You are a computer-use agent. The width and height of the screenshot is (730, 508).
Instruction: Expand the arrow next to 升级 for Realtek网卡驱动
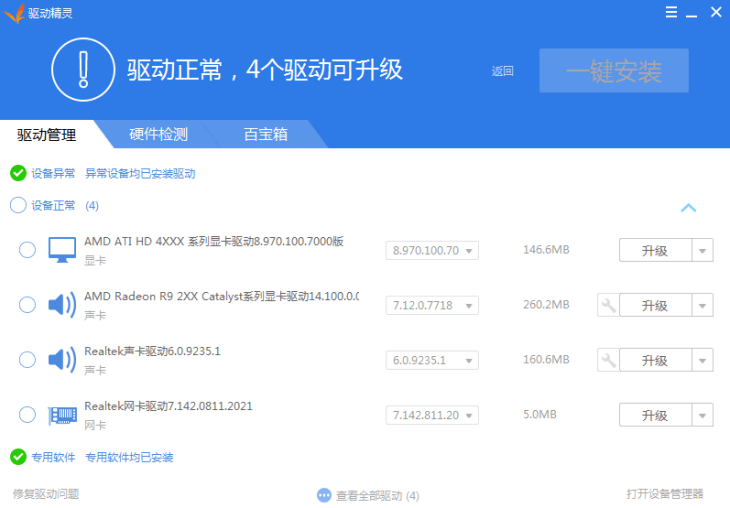[702, 415]
